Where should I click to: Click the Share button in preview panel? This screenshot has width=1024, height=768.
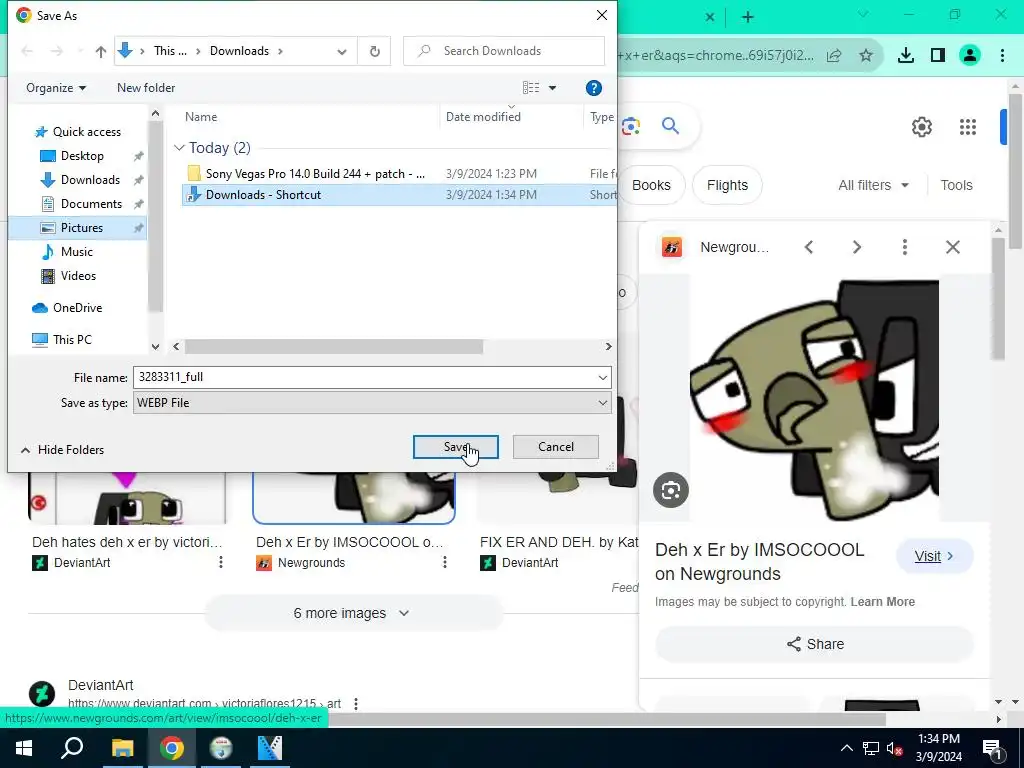coord(814,645)
